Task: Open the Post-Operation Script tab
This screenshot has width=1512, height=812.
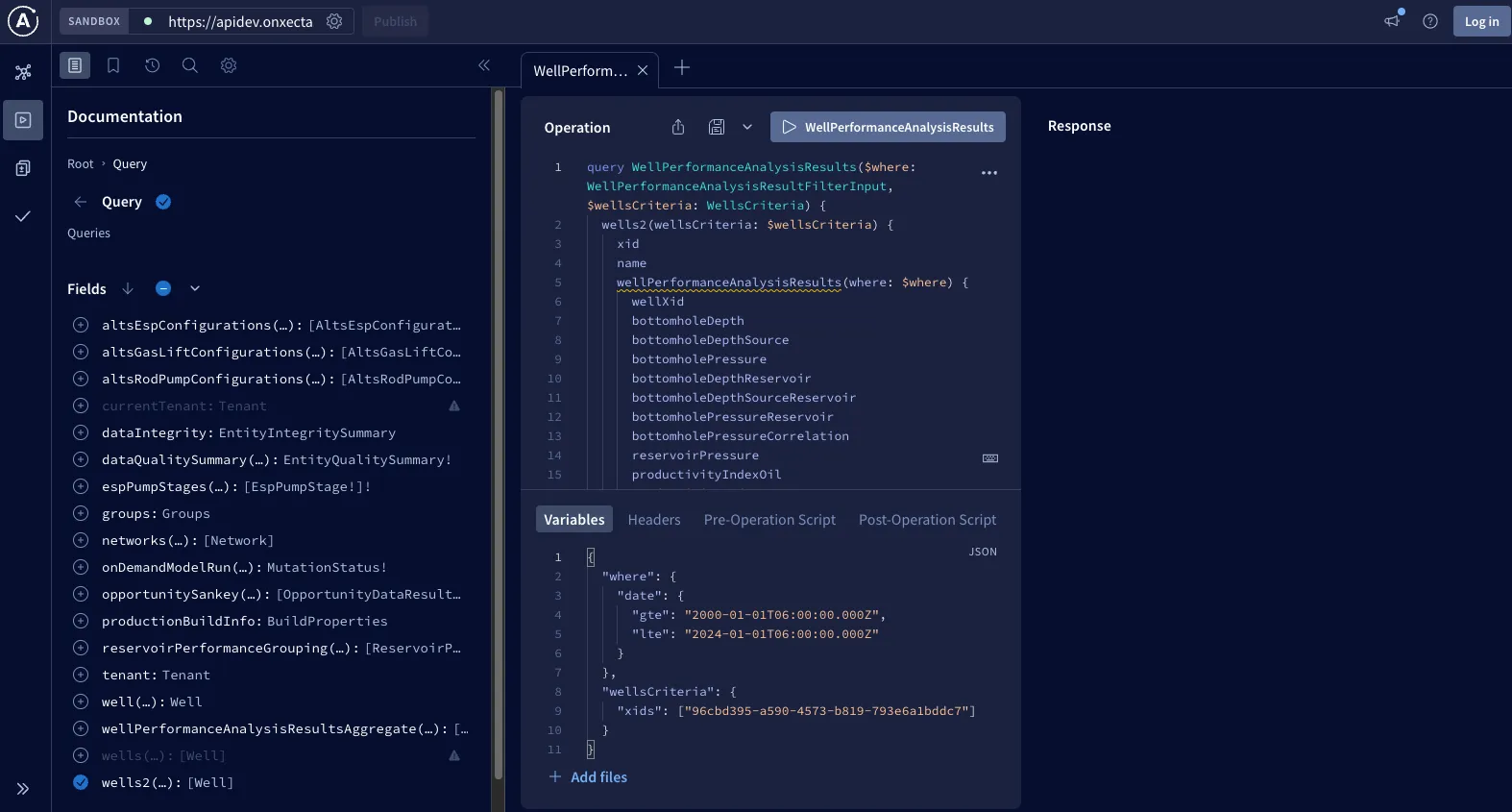Action: (x=927, y=520)
